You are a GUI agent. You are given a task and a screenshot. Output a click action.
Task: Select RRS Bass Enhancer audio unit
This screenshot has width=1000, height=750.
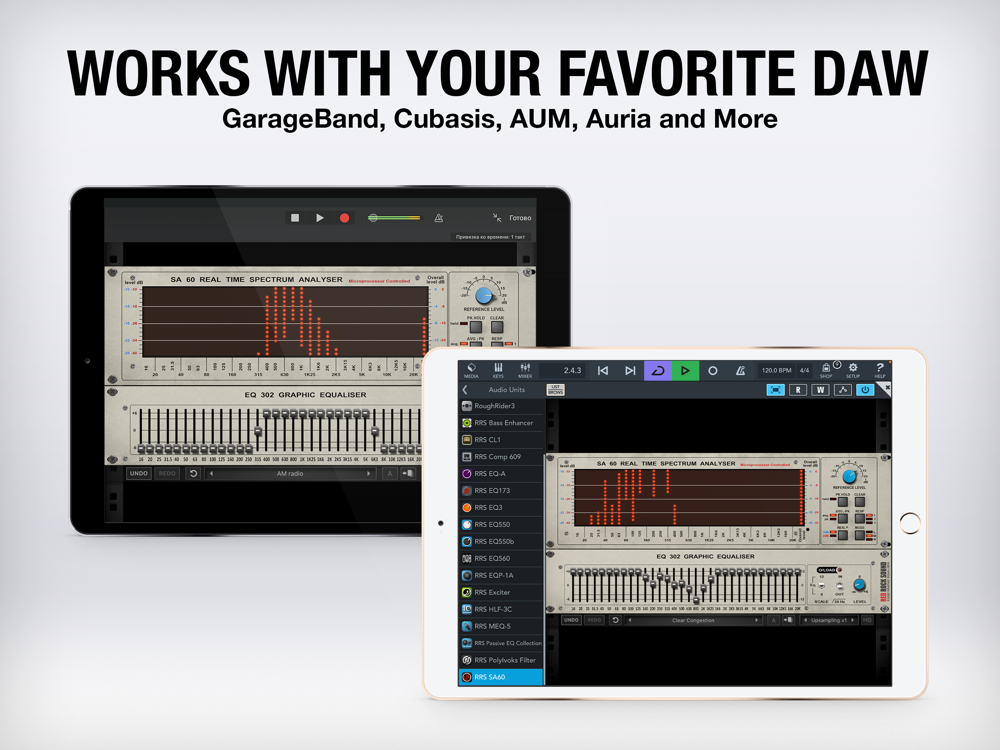point(501,423)
